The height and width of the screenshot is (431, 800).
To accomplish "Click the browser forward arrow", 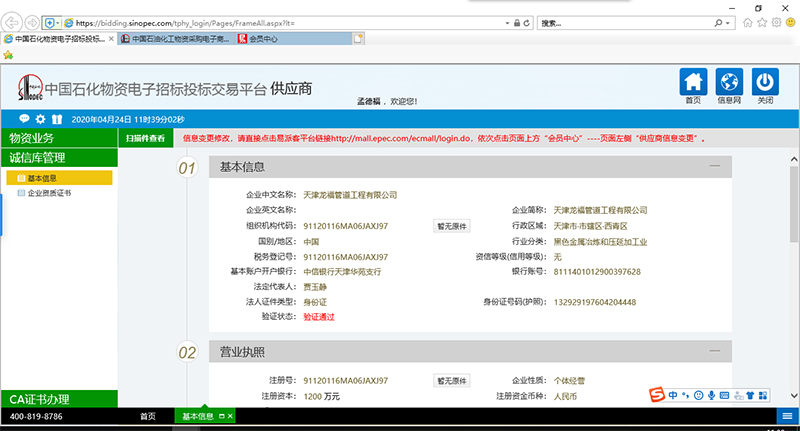I will point(32,23).
